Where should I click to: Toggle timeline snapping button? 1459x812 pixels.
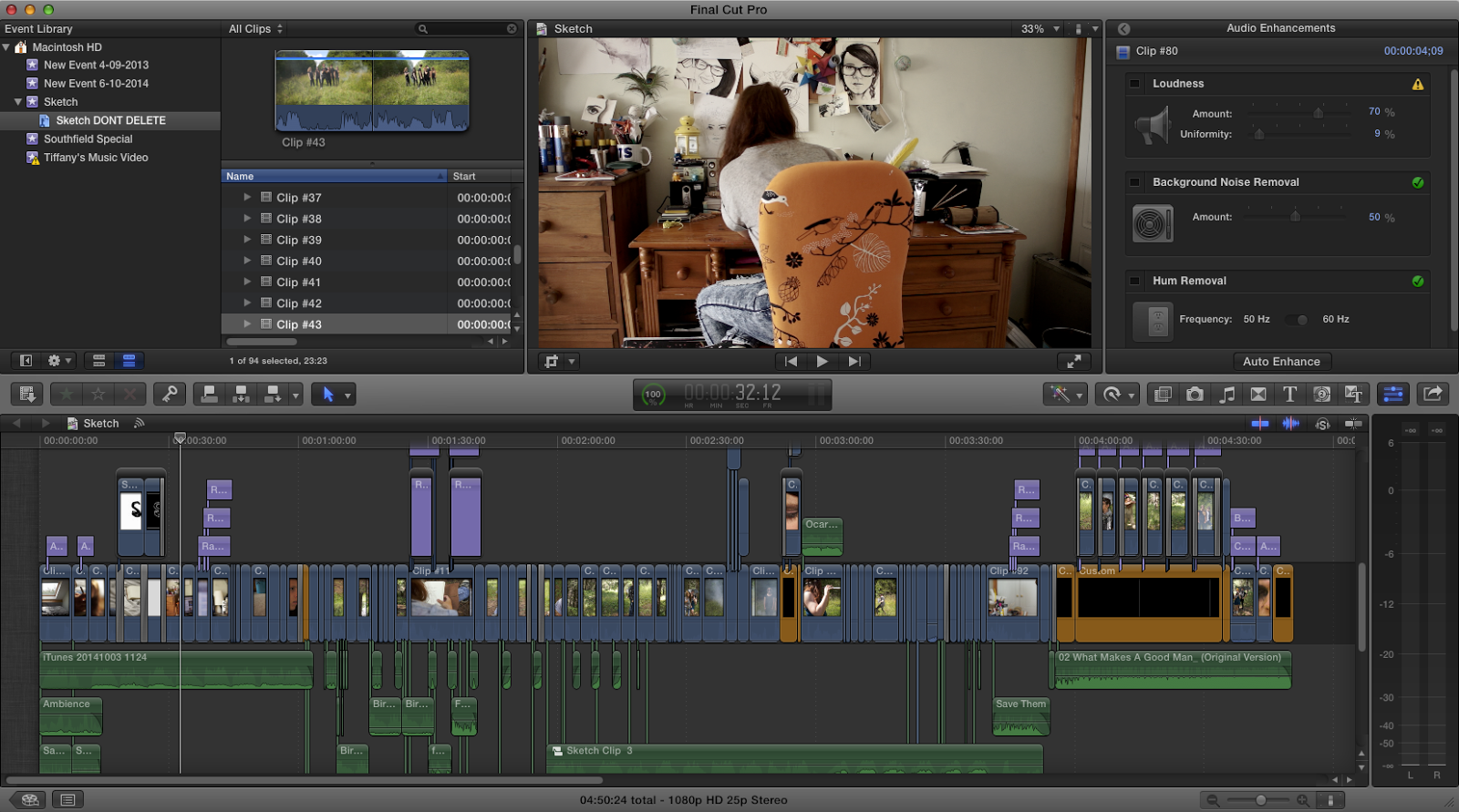coord(1353,424)
